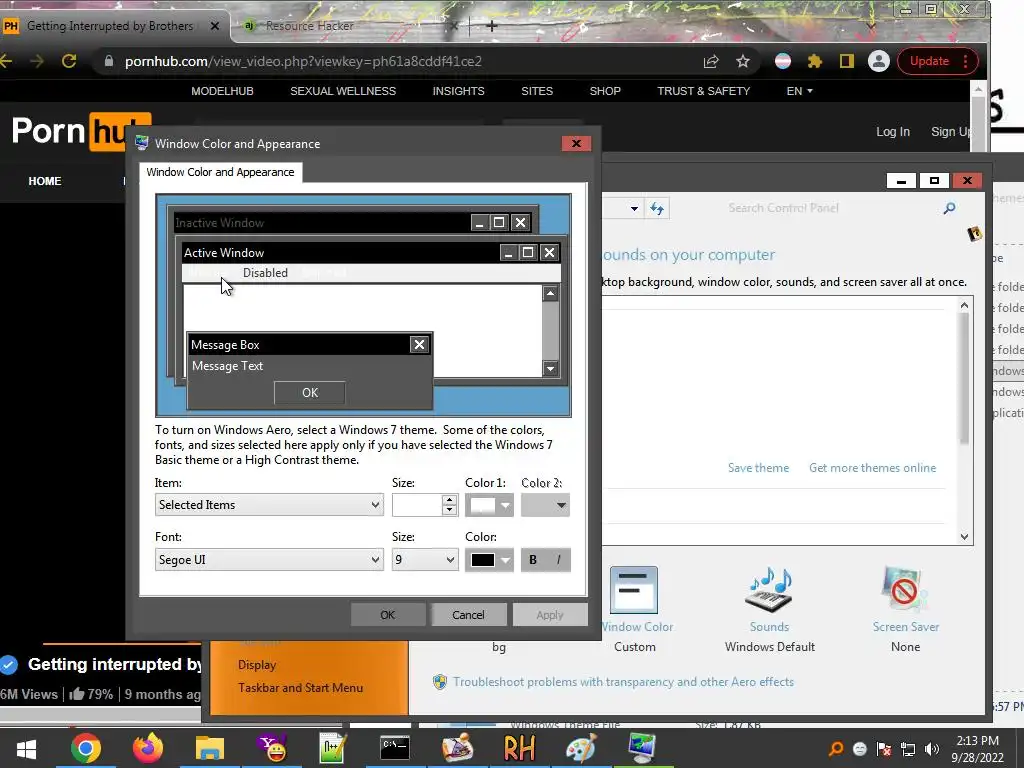
Task: Click the share page icon in address bar
Action: [711, 61]
